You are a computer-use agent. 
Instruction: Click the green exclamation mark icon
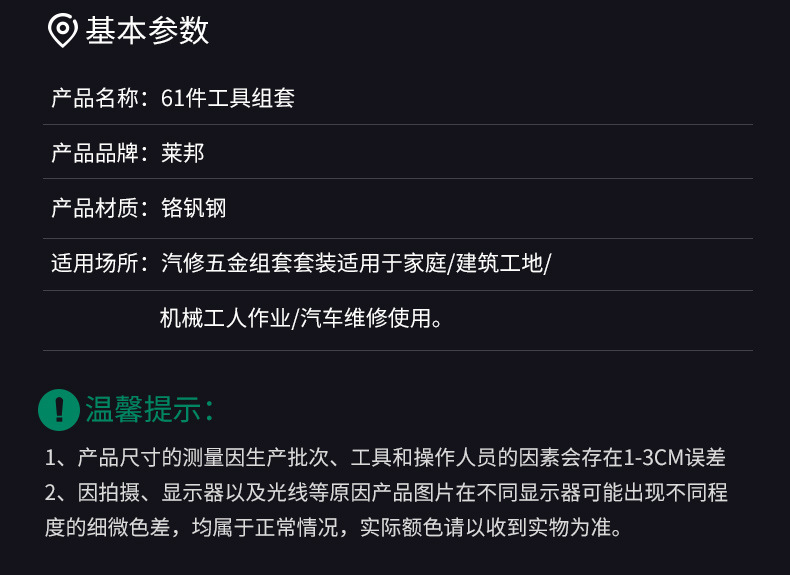(x=59, y=409)
